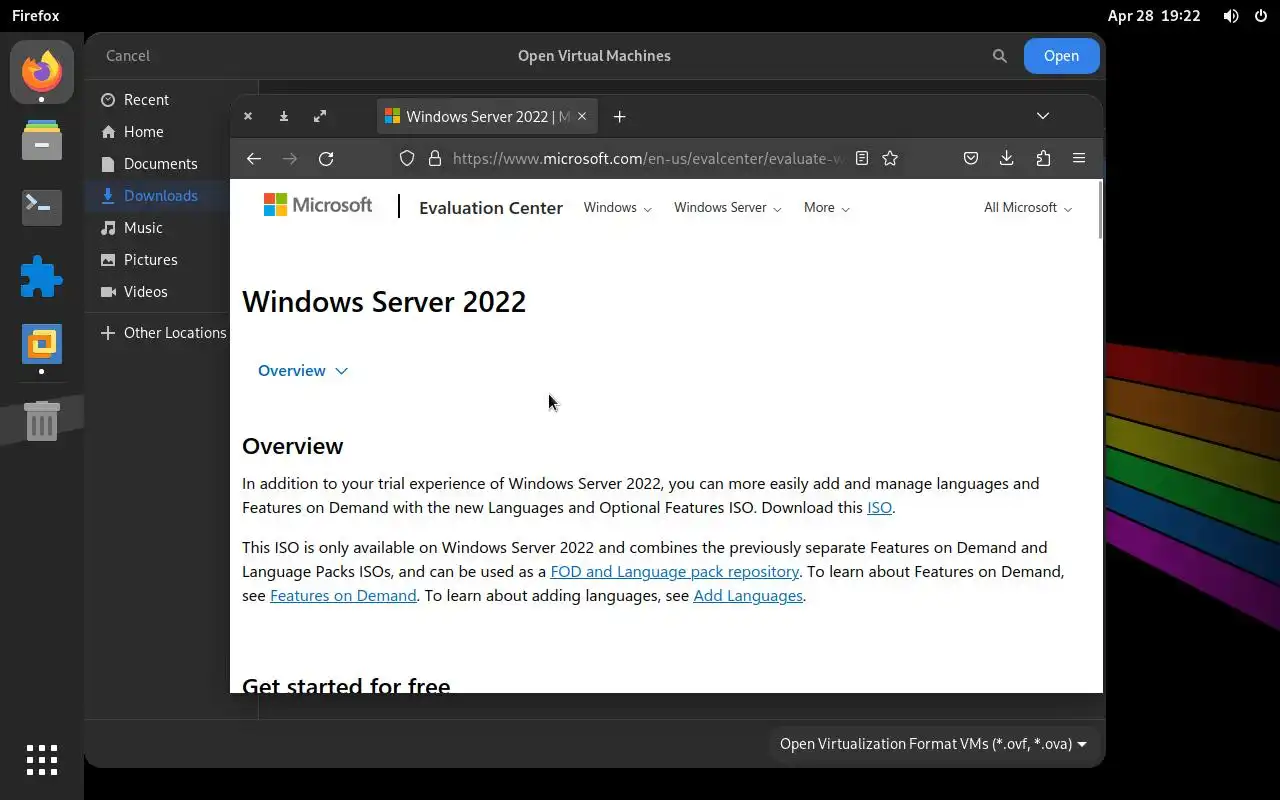Reload the Microsoft page
This screenshot has height=800, width=1280.
tap(326, 158)
